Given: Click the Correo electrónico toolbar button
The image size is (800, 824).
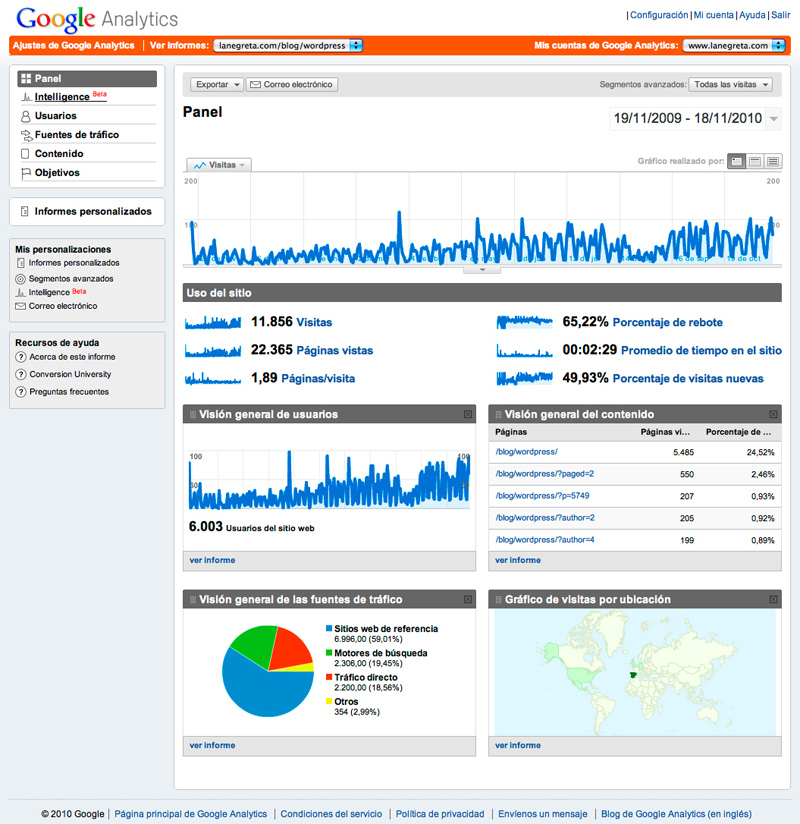Looking at the screenshot, I should tap(292, 85).
